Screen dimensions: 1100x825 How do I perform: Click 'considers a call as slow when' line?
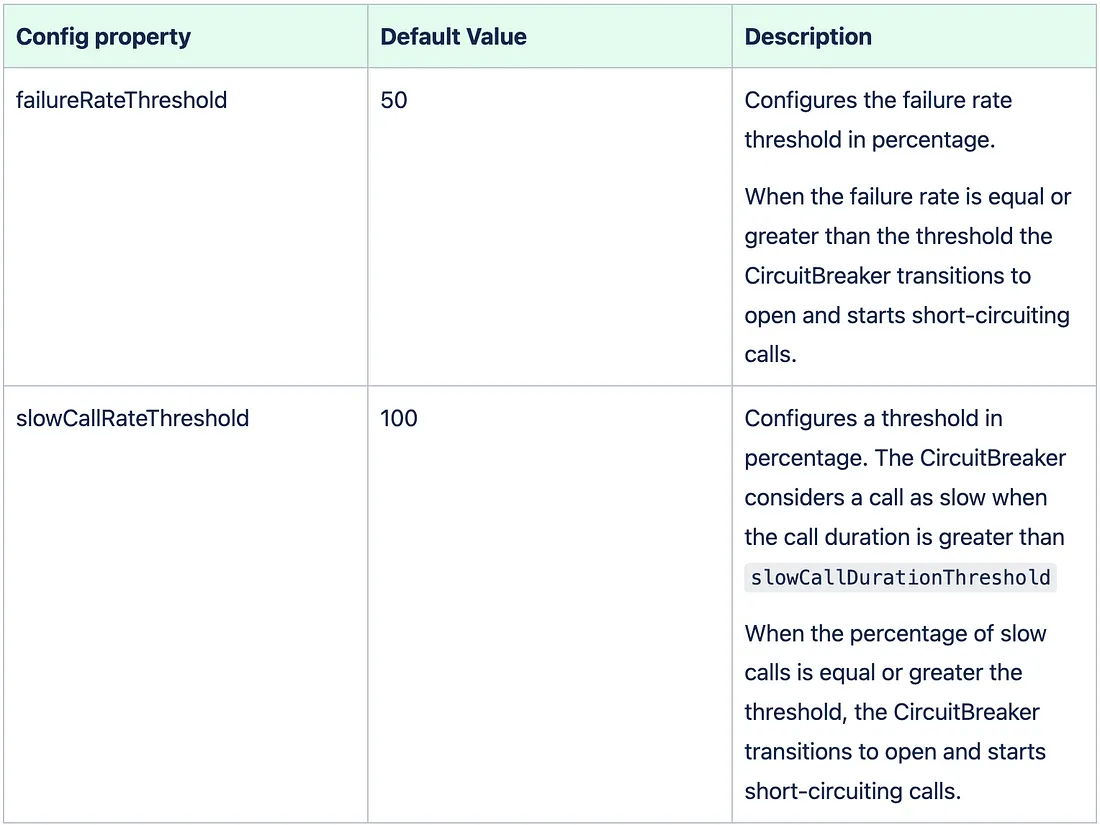point(896,497)
